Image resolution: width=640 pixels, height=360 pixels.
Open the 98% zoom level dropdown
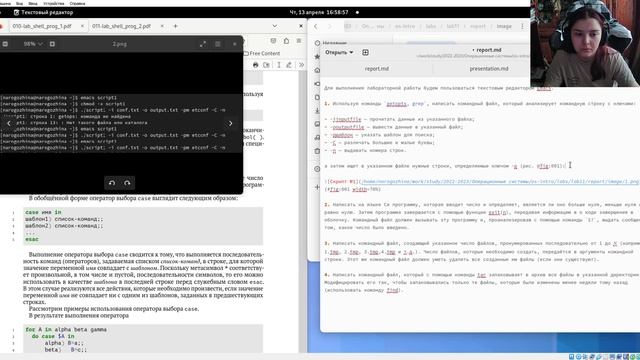[x=33, y=44]
